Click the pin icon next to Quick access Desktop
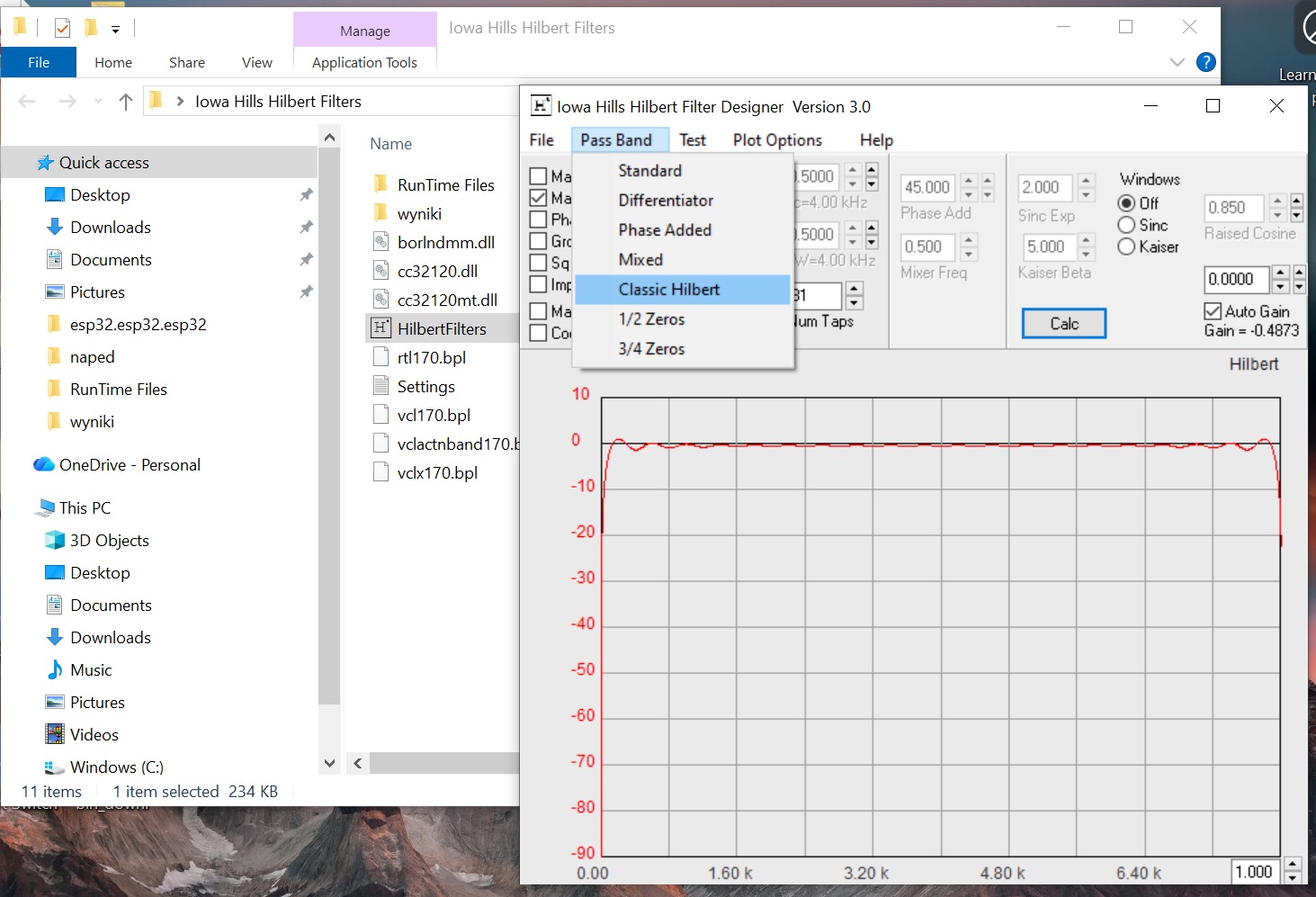Screen dimensions: 1316x897 (x=306, y=195)
